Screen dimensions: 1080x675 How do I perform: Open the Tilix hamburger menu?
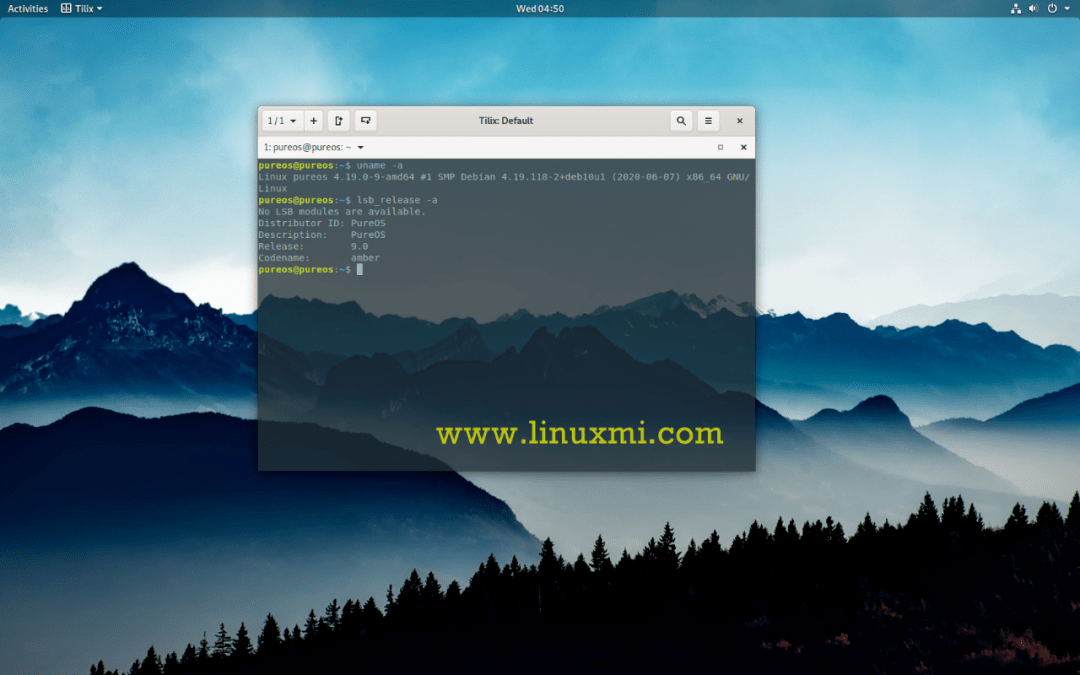[708, 120]
